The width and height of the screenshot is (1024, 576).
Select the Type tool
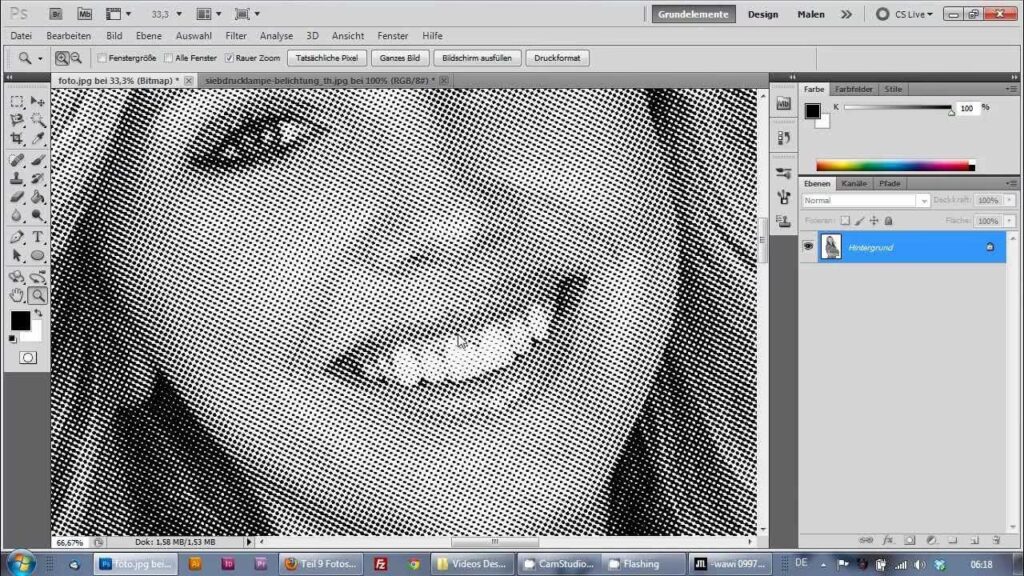click(38, 237)
